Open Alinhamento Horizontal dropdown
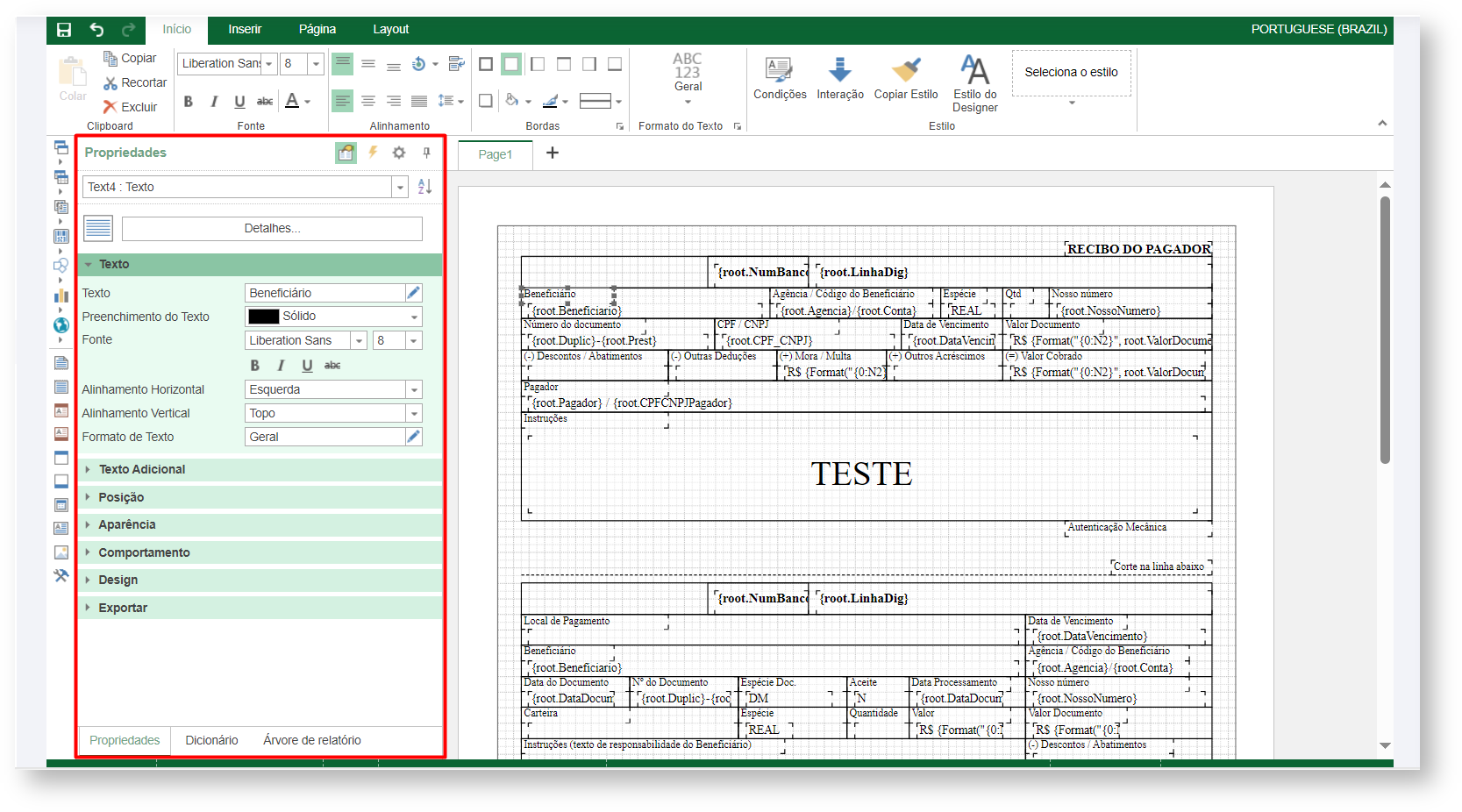Screen dimensions: 1462x812 click(413, 390)
